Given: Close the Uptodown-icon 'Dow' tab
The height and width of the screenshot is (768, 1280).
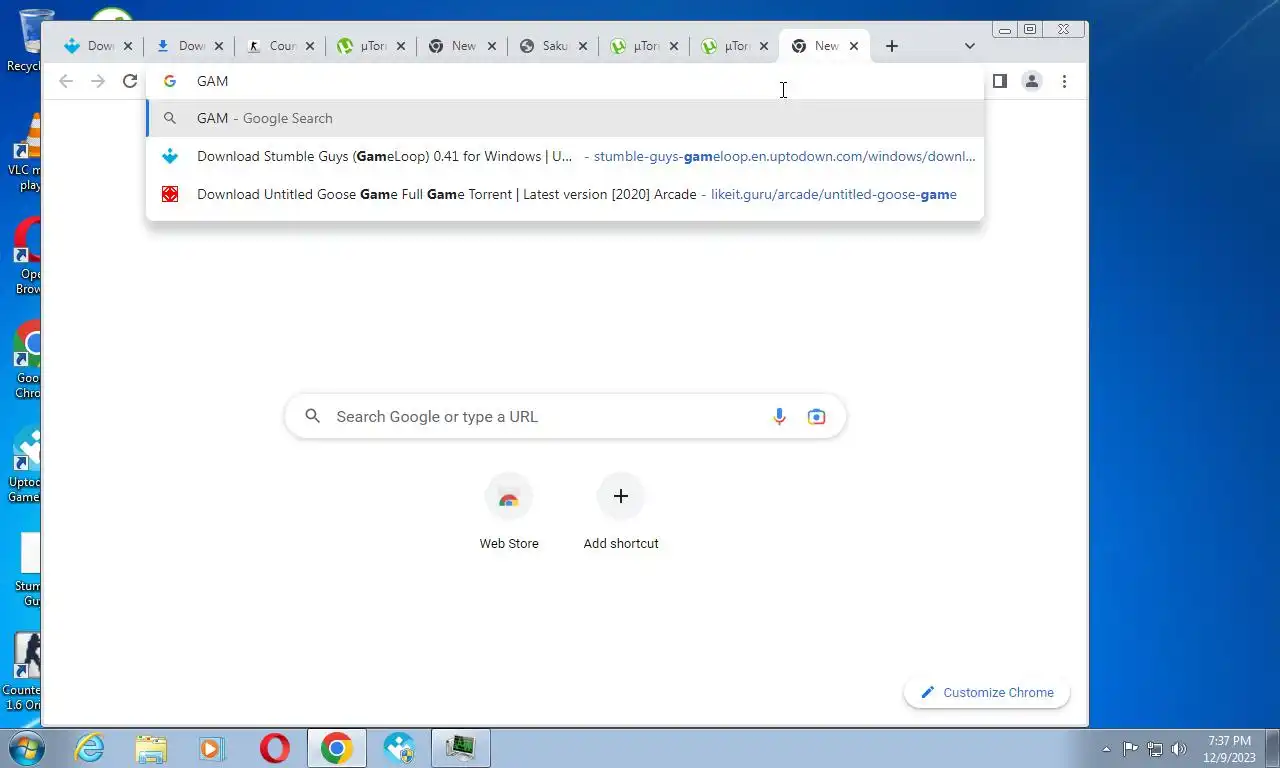Looking at the screenshot, I should (128, 46).
